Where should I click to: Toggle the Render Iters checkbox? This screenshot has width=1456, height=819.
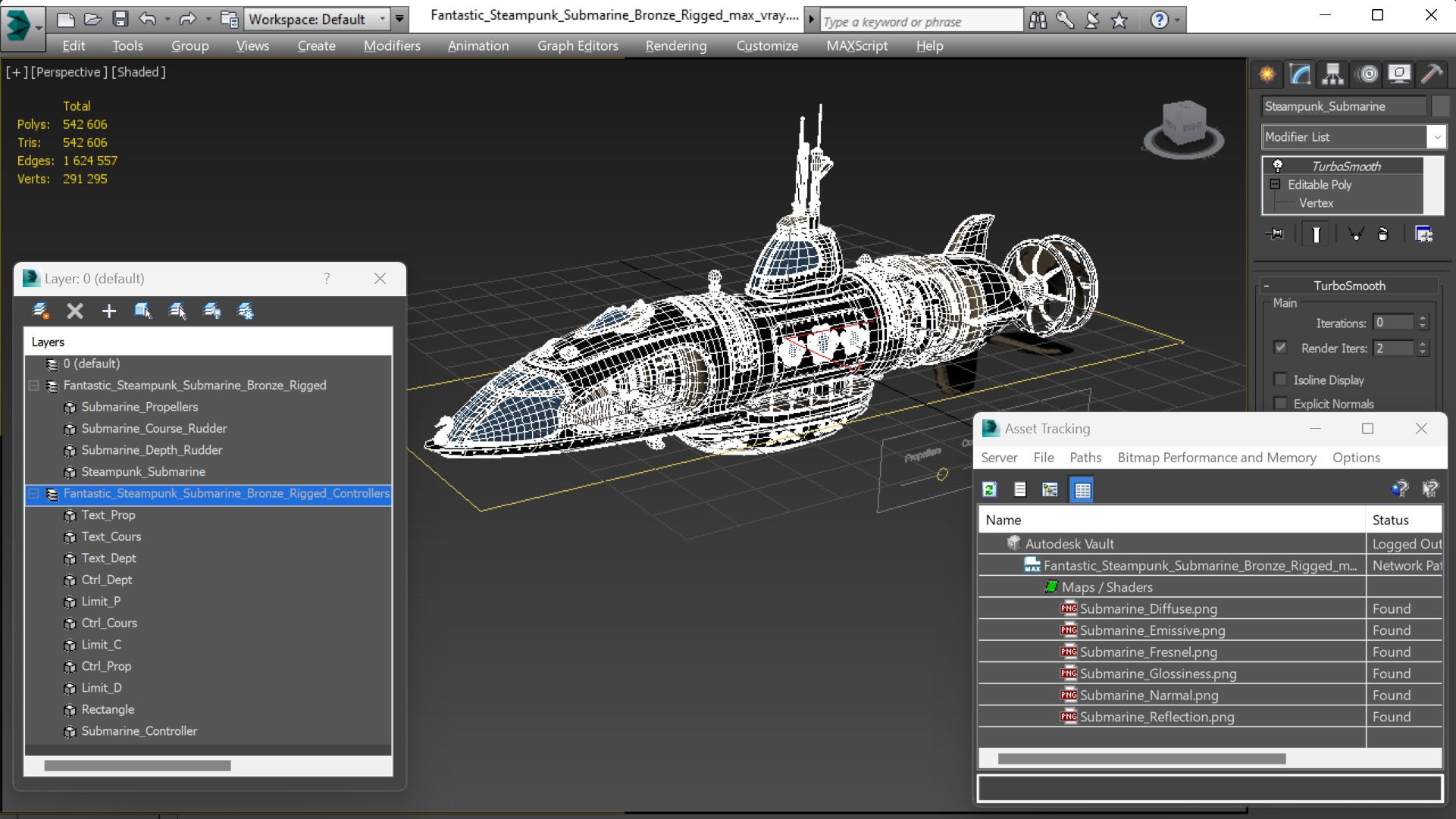point(1280,348)
